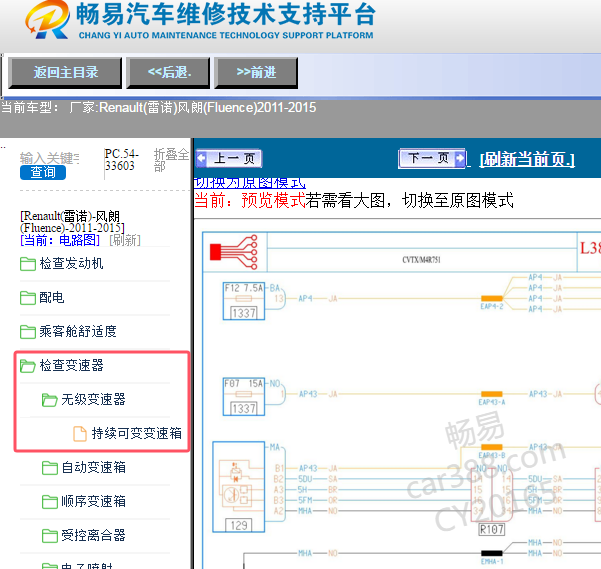Click the right arrow icon on 下一页
This screenshot has height=569, width=601.
[x=460, y=158]
